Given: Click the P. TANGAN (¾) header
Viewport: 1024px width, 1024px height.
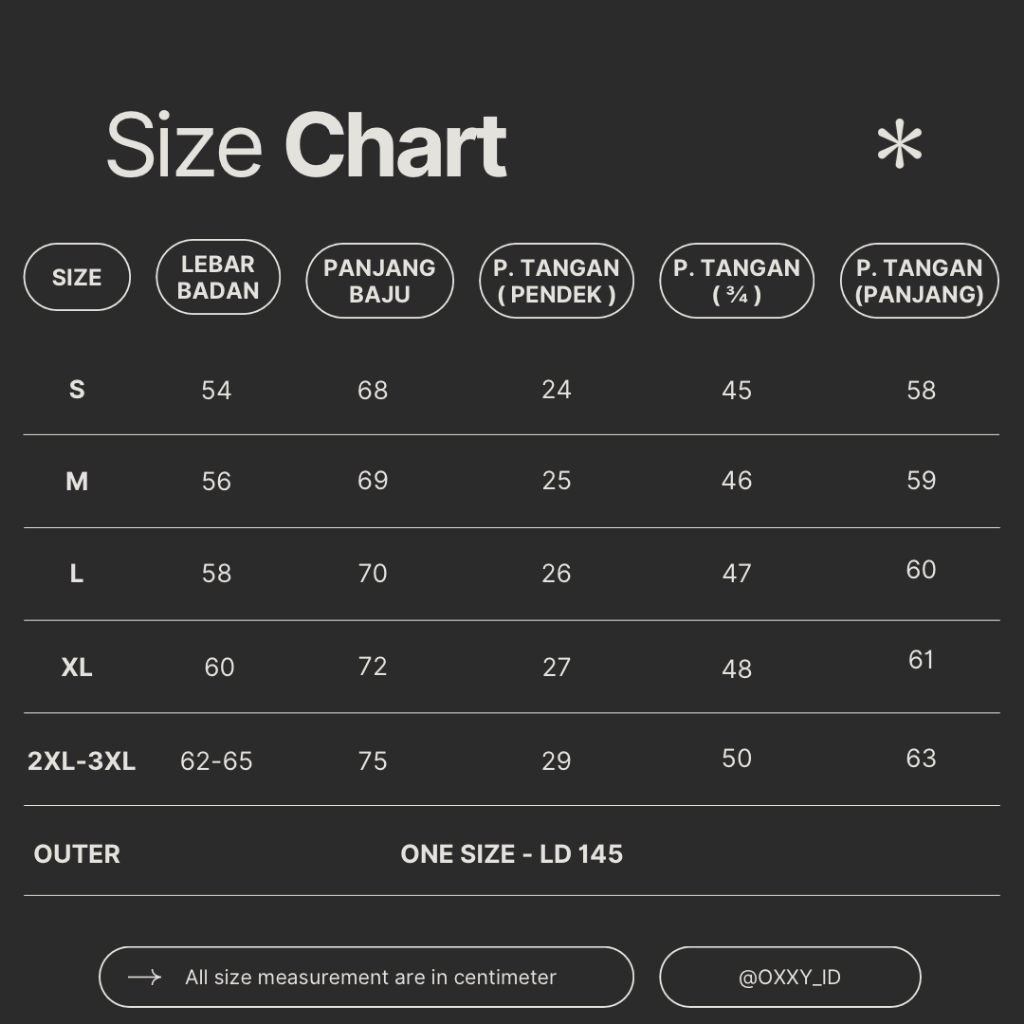Looking at the screenshot, I should coord(737,281).
